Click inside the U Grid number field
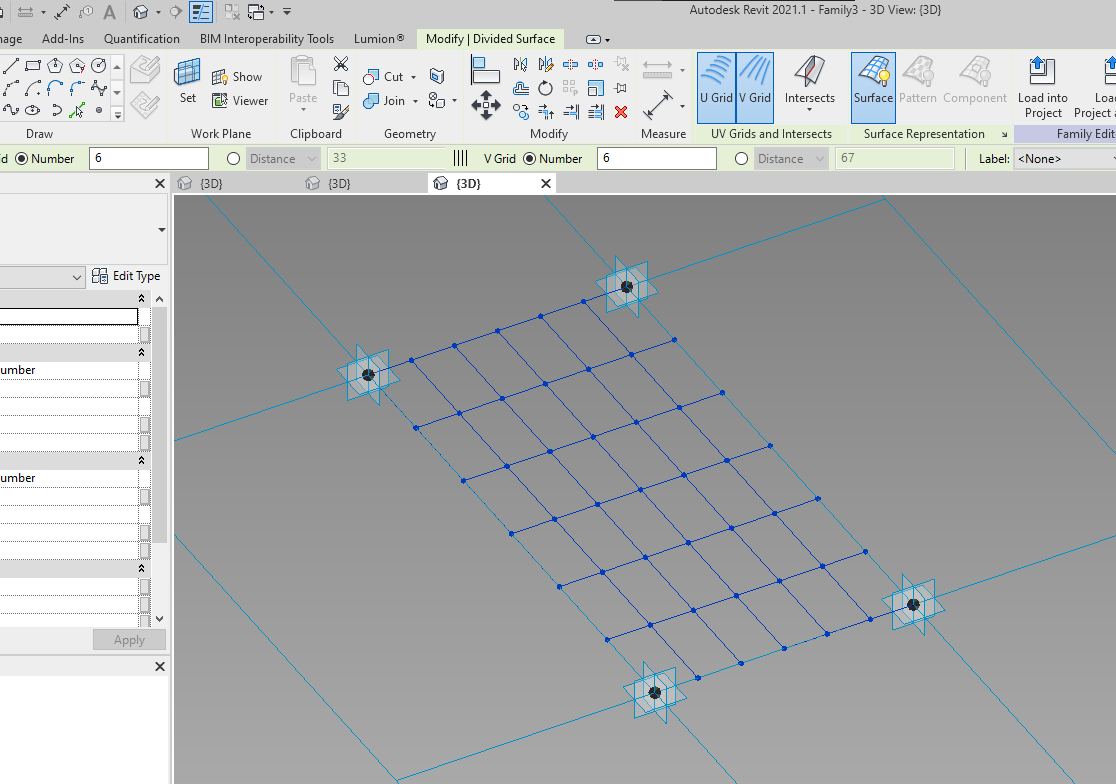The width and height of the screenshot is (1116, 784). click(148, 158)
